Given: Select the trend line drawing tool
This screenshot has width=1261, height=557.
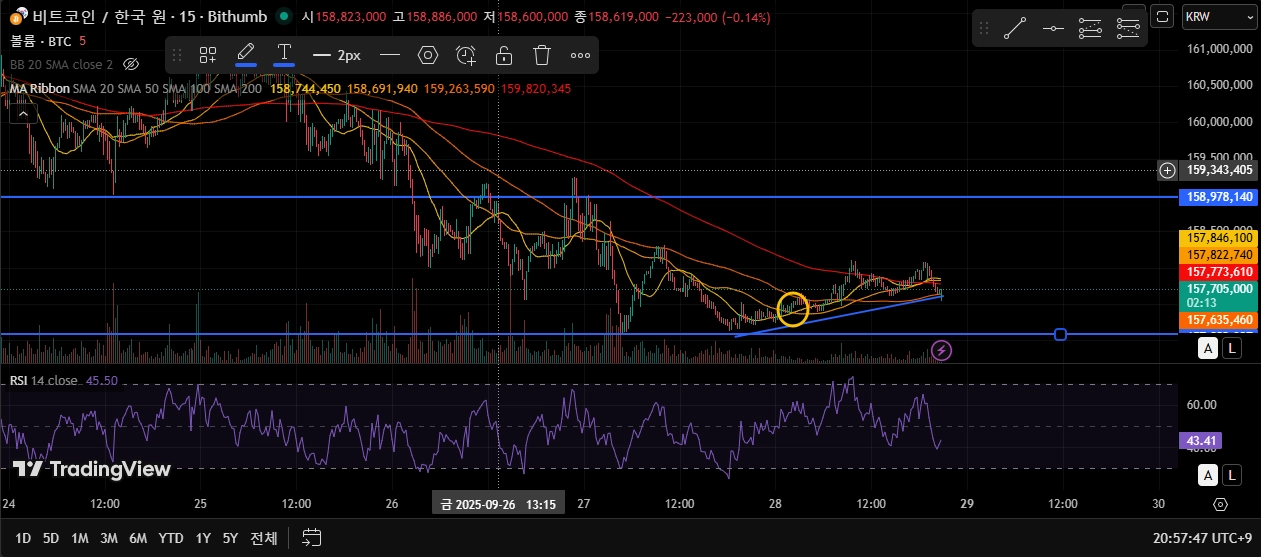Looking at the screenshot, I should pyautogui.click(x=1014, y=28).
